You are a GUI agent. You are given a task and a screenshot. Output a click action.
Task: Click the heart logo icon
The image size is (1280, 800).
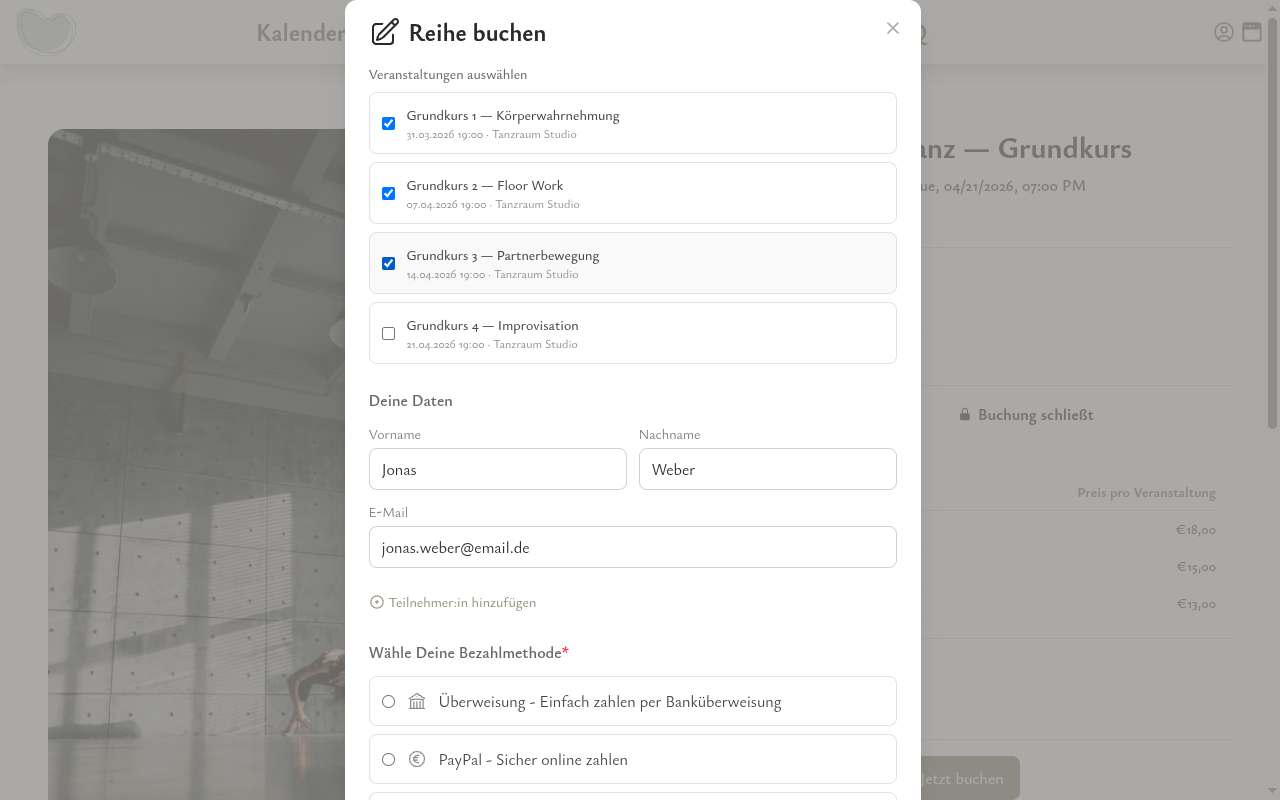pos(46,32)
